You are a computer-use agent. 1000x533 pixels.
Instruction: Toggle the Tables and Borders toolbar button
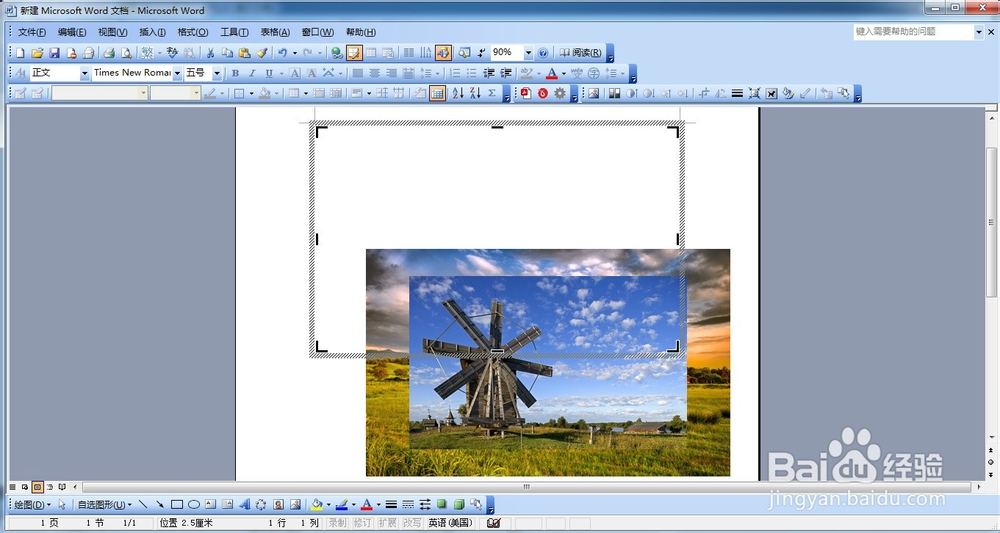[354, 53]
